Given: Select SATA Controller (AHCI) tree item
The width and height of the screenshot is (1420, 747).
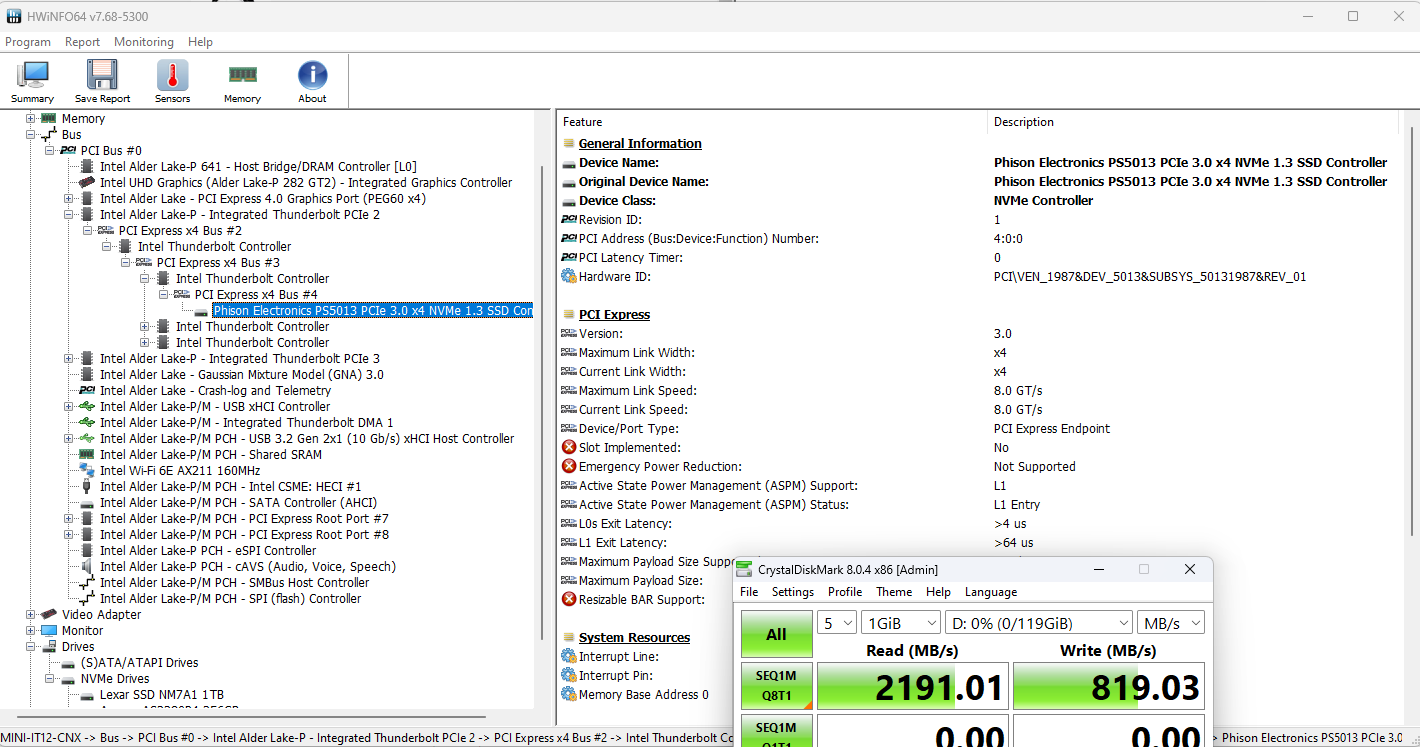Looking at the screenshot, I should point(238,503).
